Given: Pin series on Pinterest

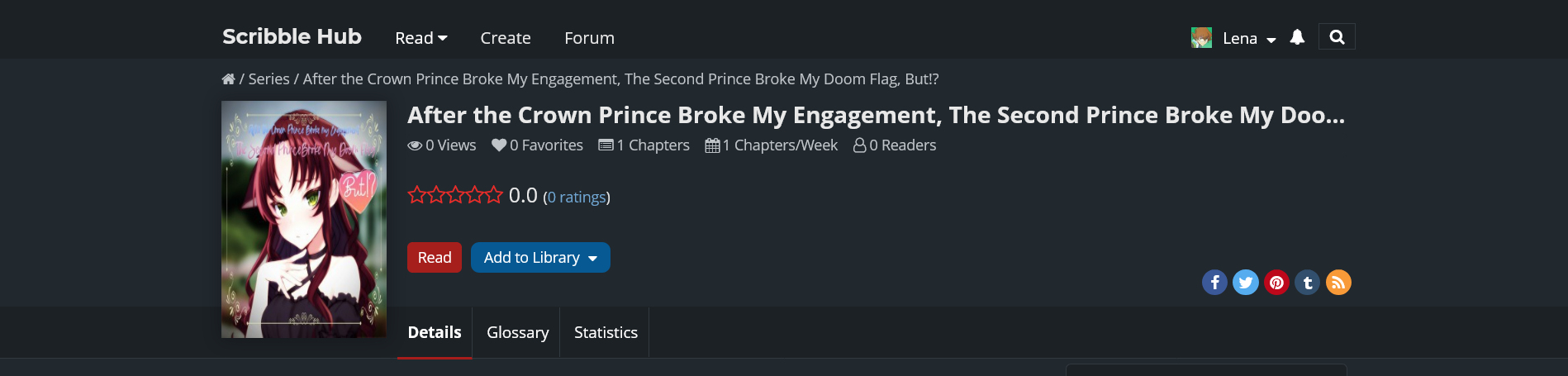Looking at the screenshot, I should click(1276, 283).
